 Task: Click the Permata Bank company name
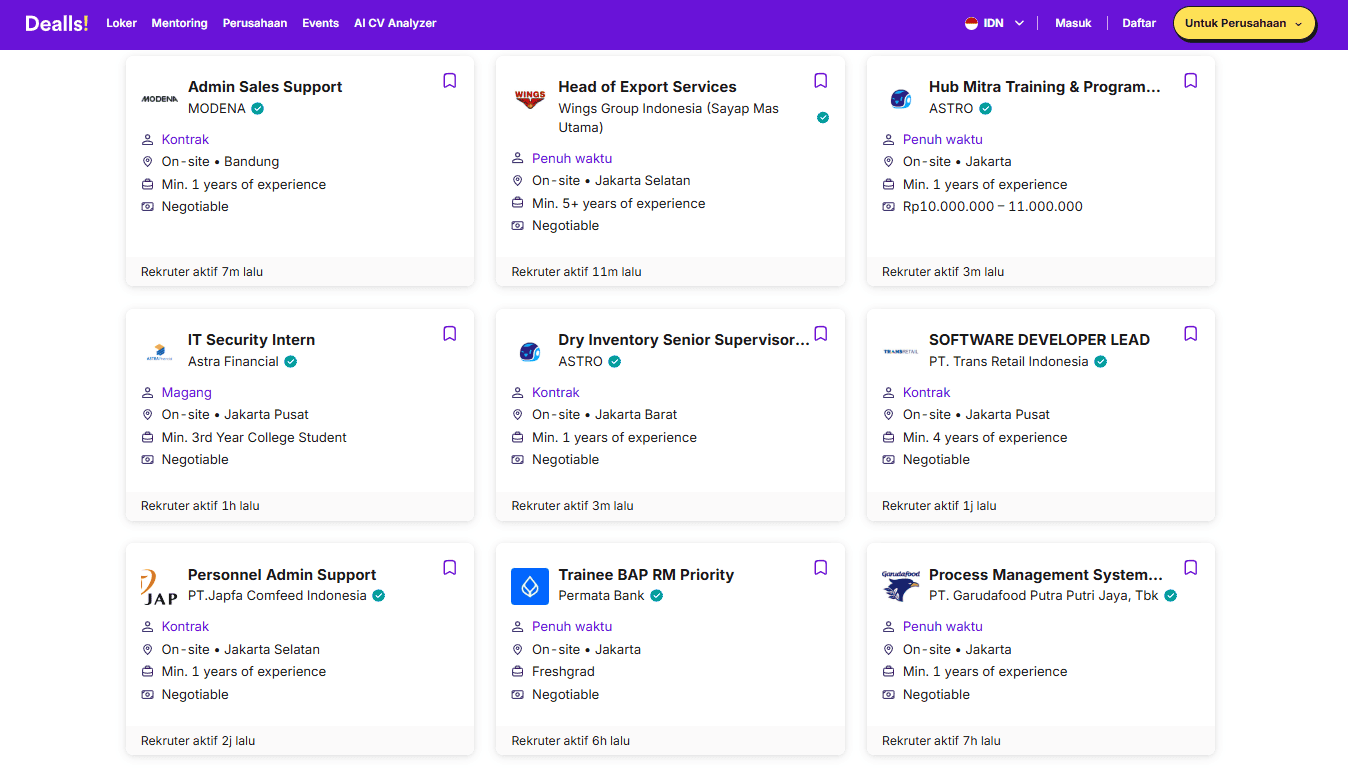click(601, 596)
